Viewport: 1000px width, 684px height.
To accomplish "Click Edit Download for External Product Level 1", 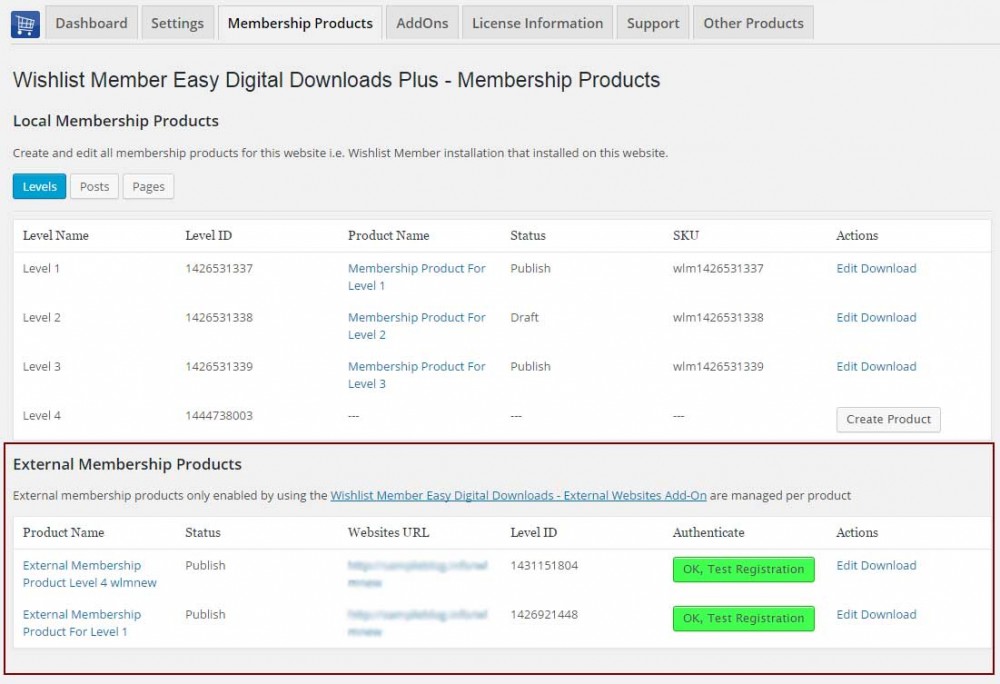I will 876,615.
